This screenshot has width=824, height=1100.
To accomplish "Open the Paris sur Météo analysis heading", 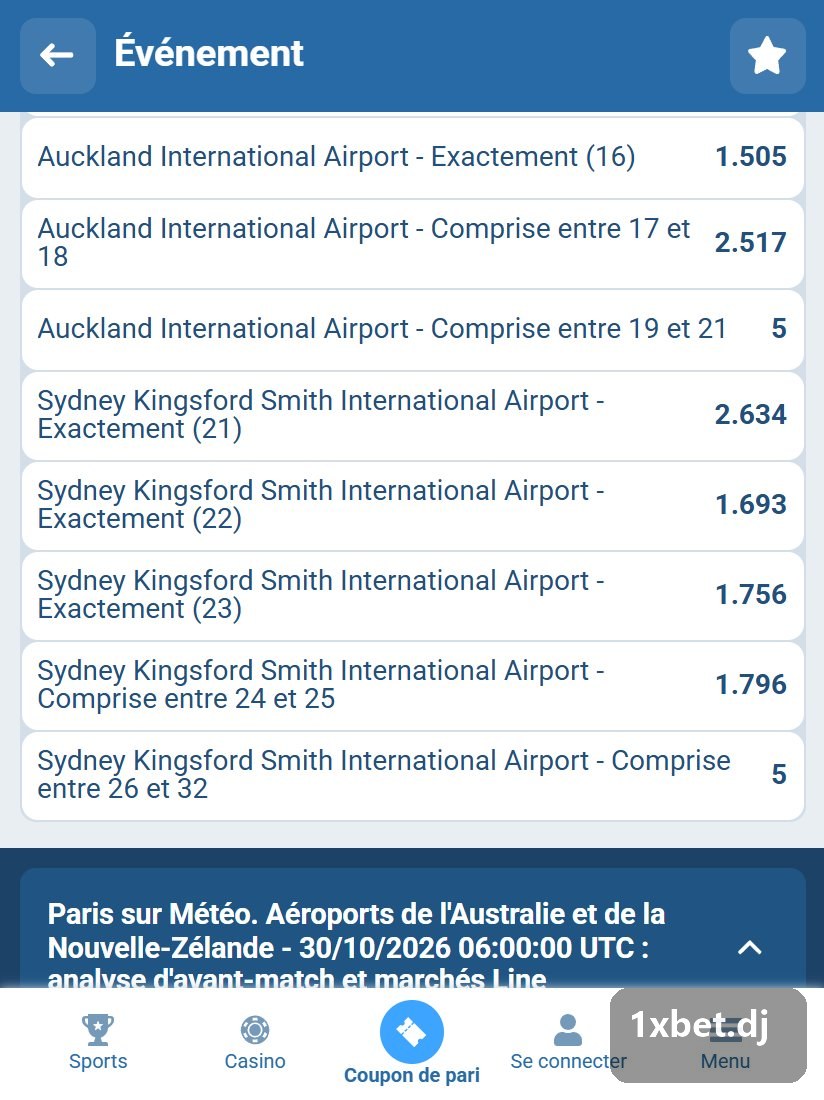I will [x=356, y=946].
